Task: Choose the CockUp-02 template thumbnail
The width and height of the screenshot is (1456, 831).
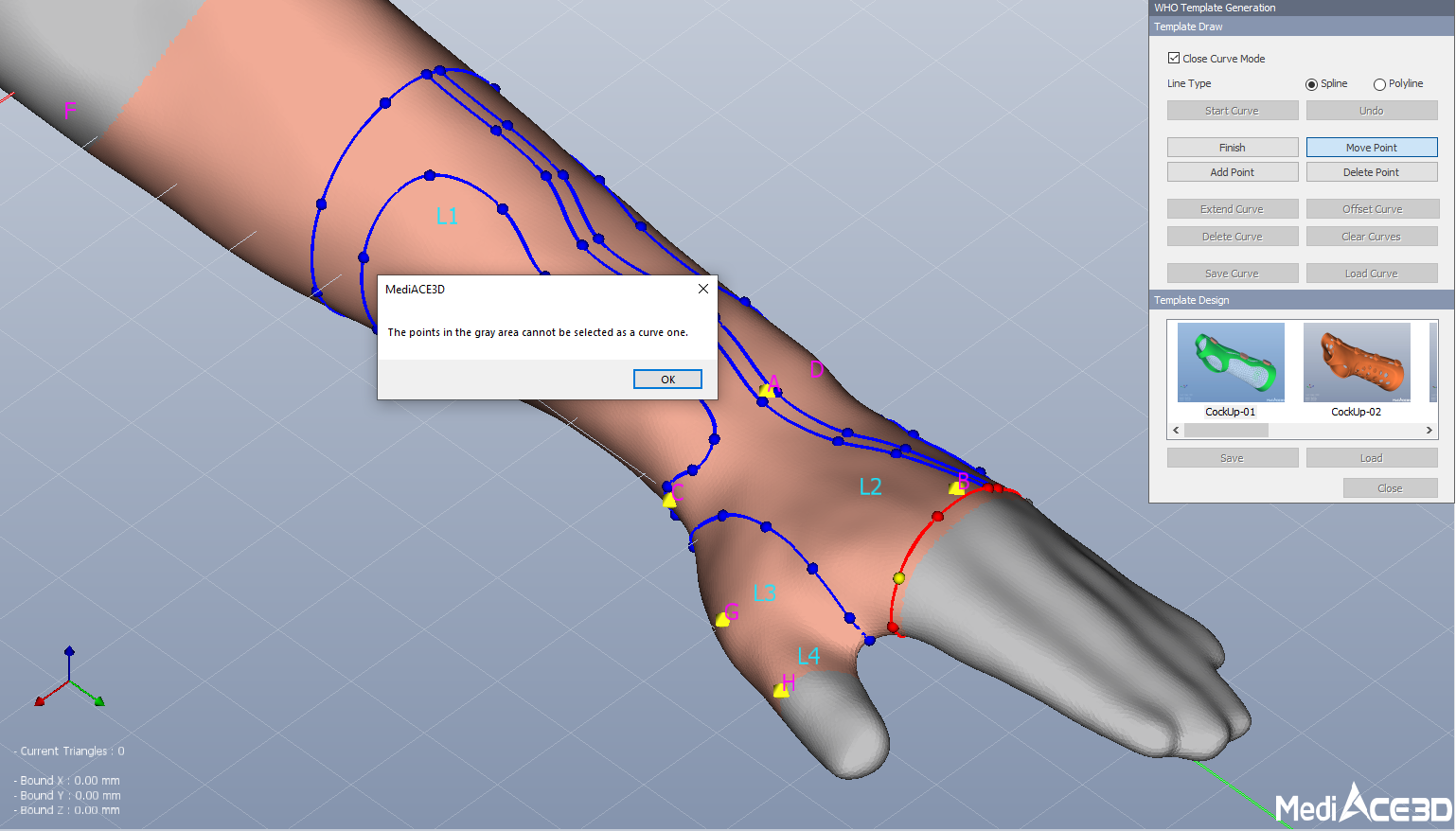Action: [x=1356, y=363]
